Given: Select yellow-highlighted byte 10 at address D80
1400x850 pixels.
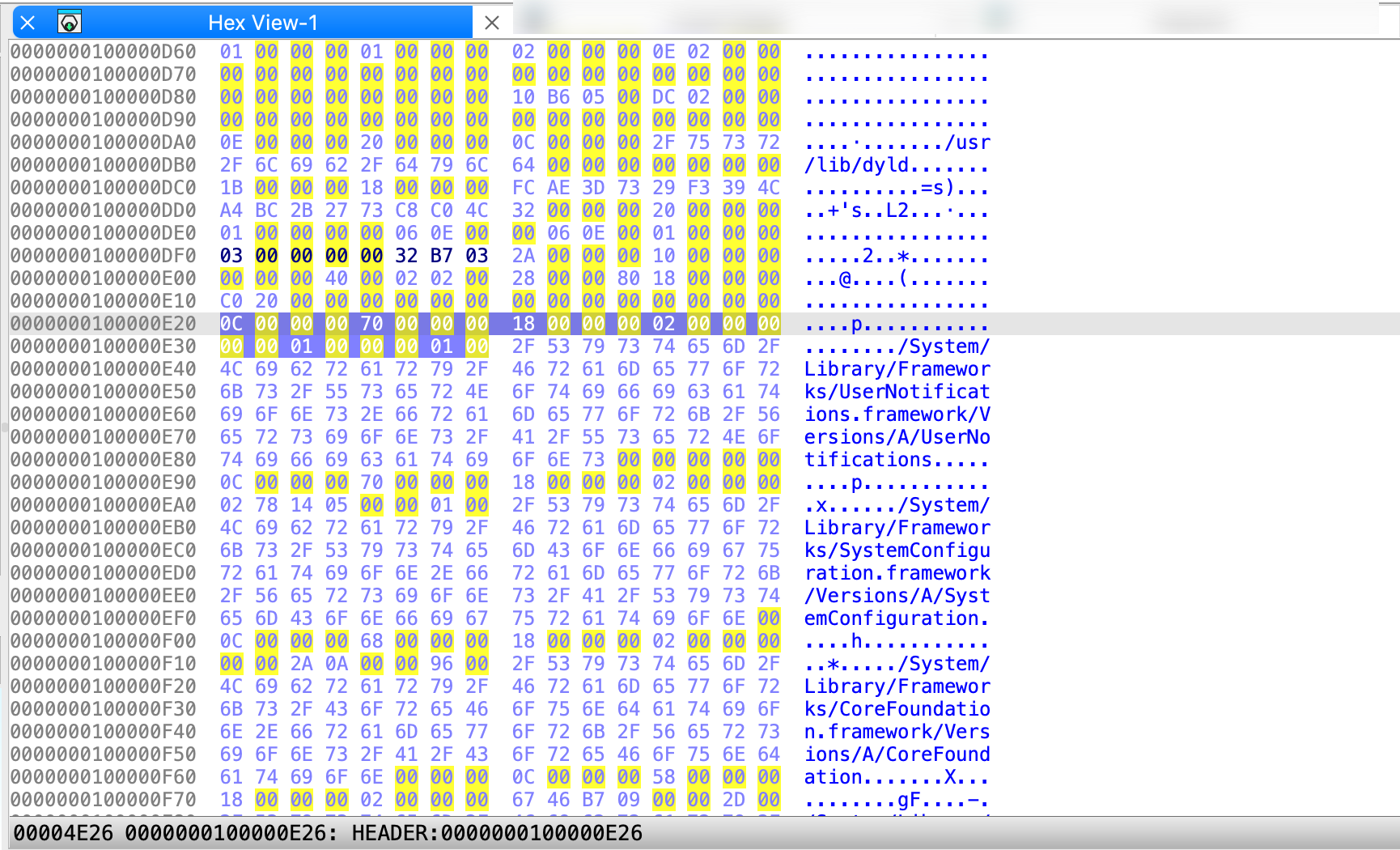Looking at the screenshot, I should 525,96.
